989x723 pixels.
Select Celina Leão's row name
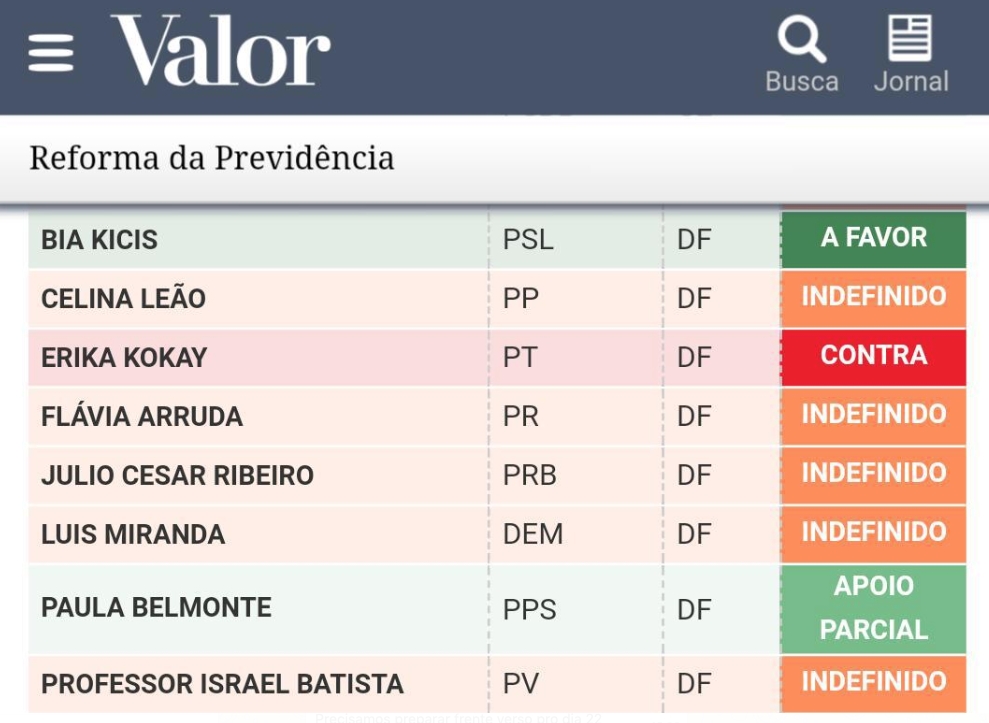pyautogui.click(x=123, y=298)
